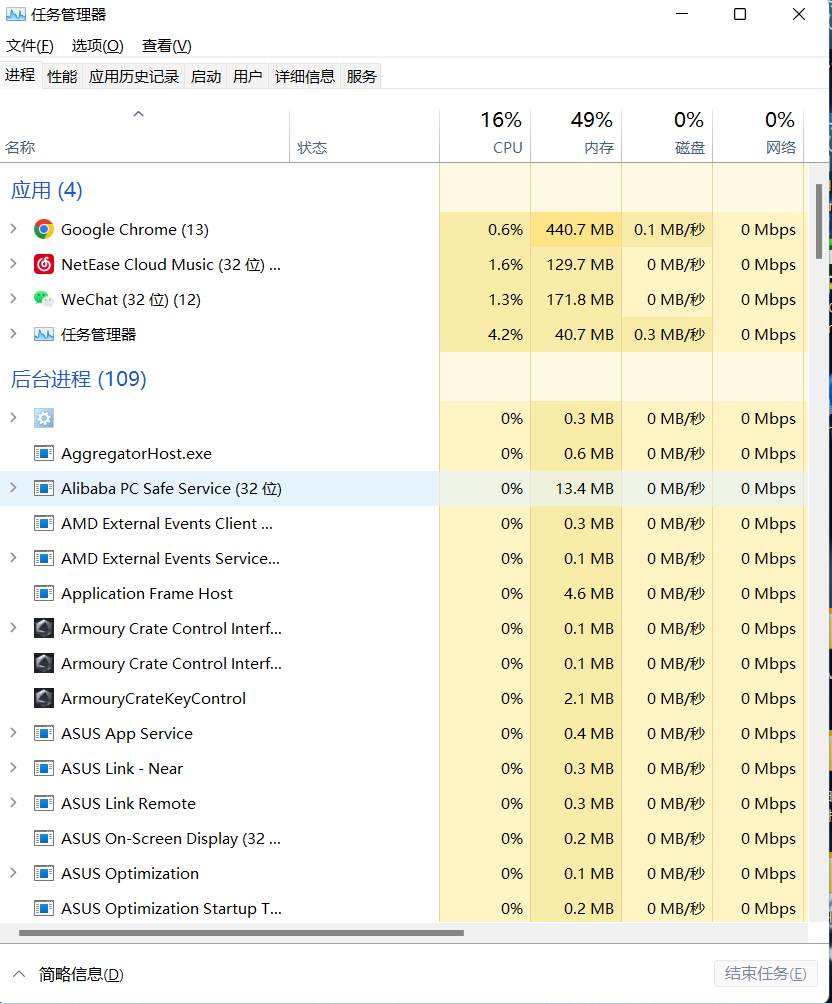The width and height of the screenshot is (832, 1004).
Task: Expand the ASUS Link Remote row
Action: coord(13,802)
